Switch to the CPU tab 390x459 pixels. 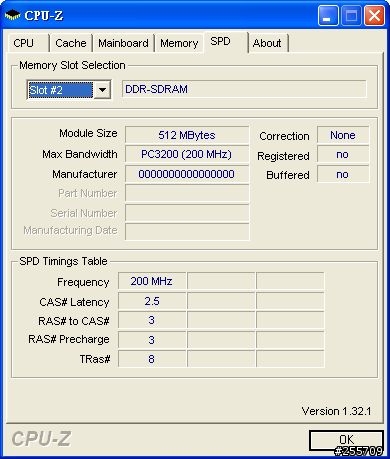tap(28, 43)
